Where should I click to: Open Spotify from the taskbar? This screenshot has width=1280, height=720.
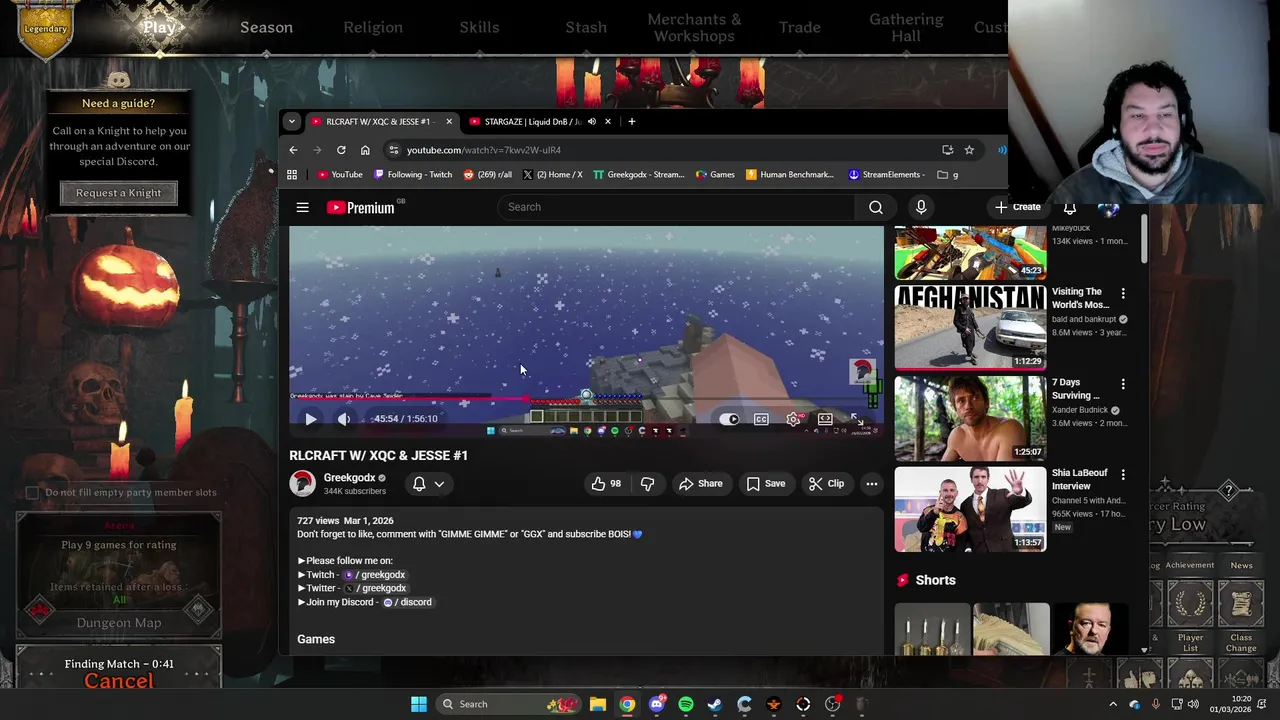click(686, 704)
